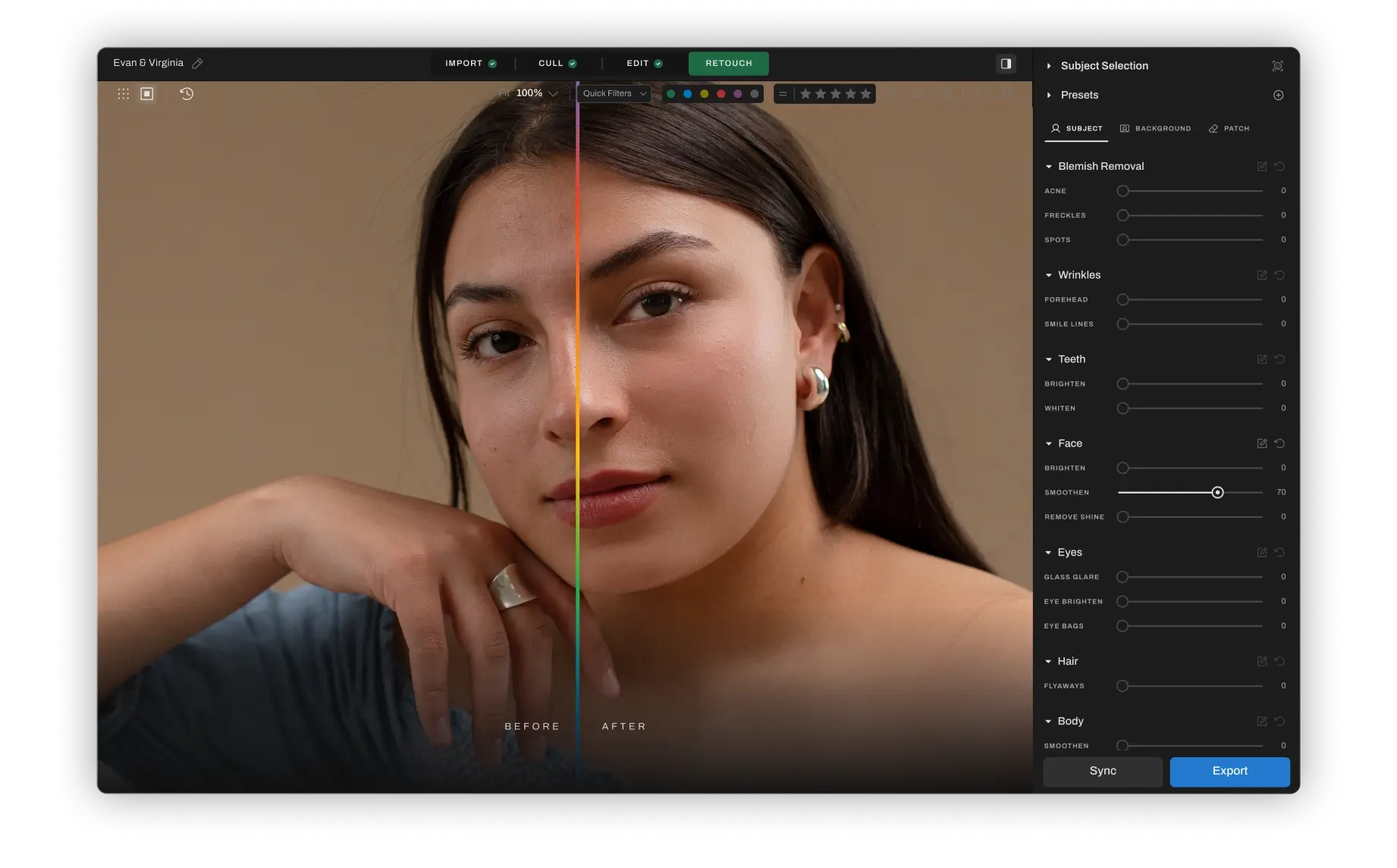Open the Patch tab

(x=1228, y=128)
